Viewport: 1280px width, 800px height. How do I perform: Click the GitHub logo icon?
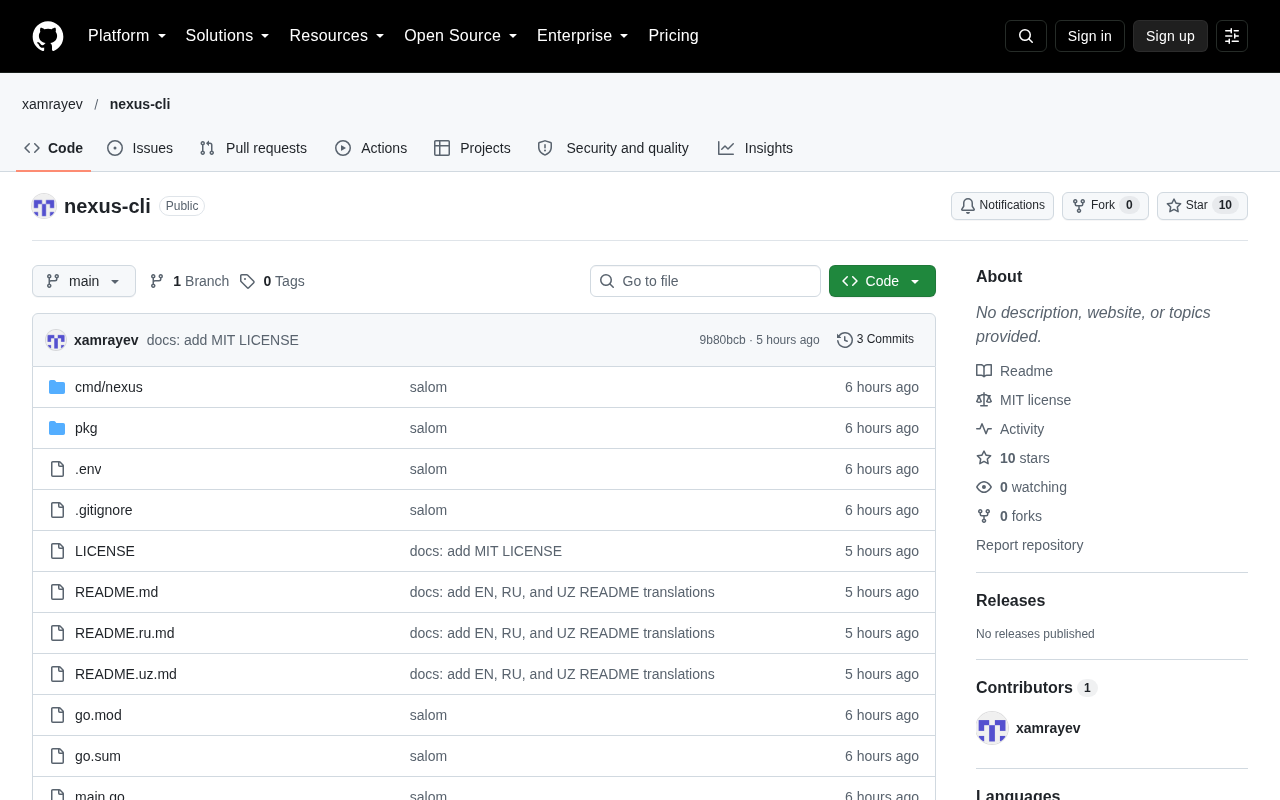[x=48, y=36]
